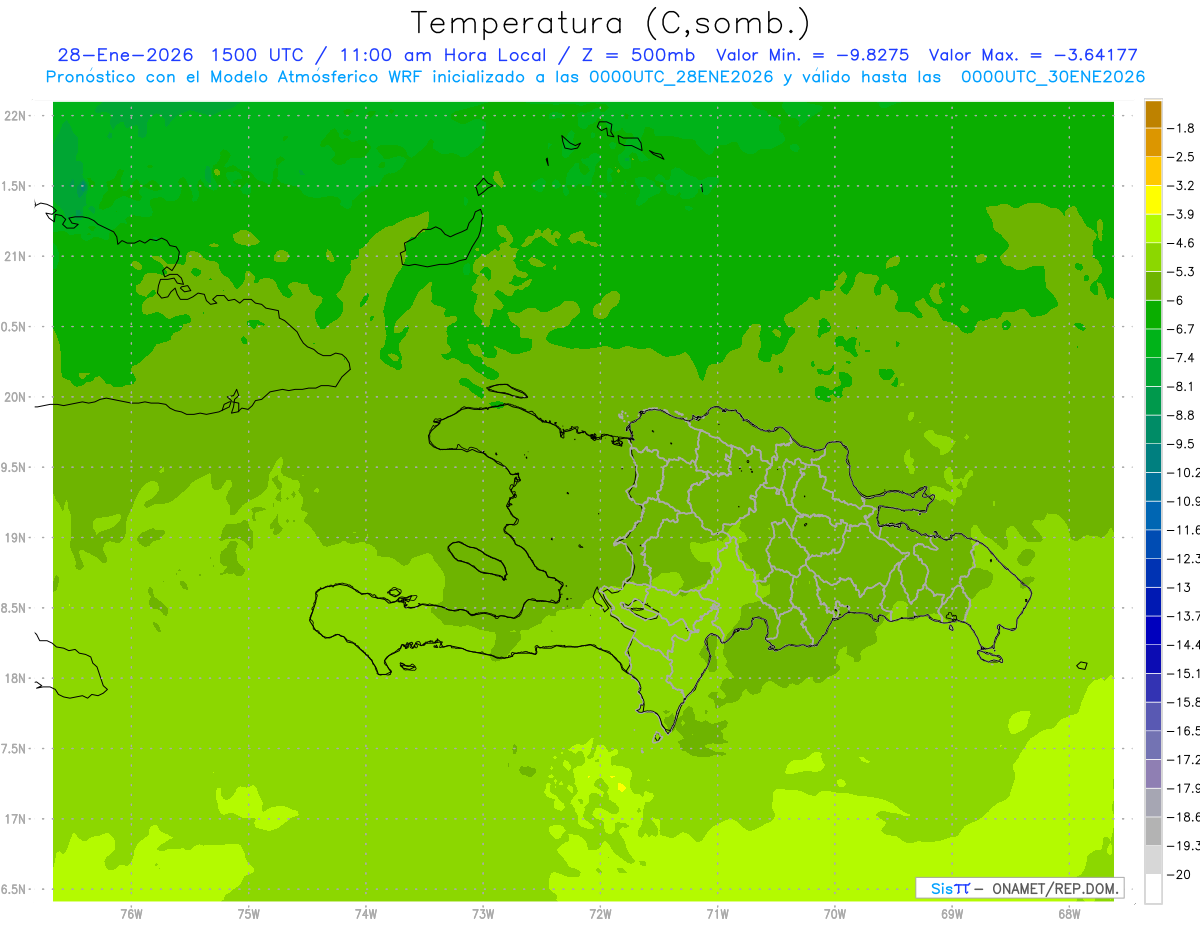
Task: Click the '71W' longitude label
Action: pyautogui.click(x=717, y=914)
